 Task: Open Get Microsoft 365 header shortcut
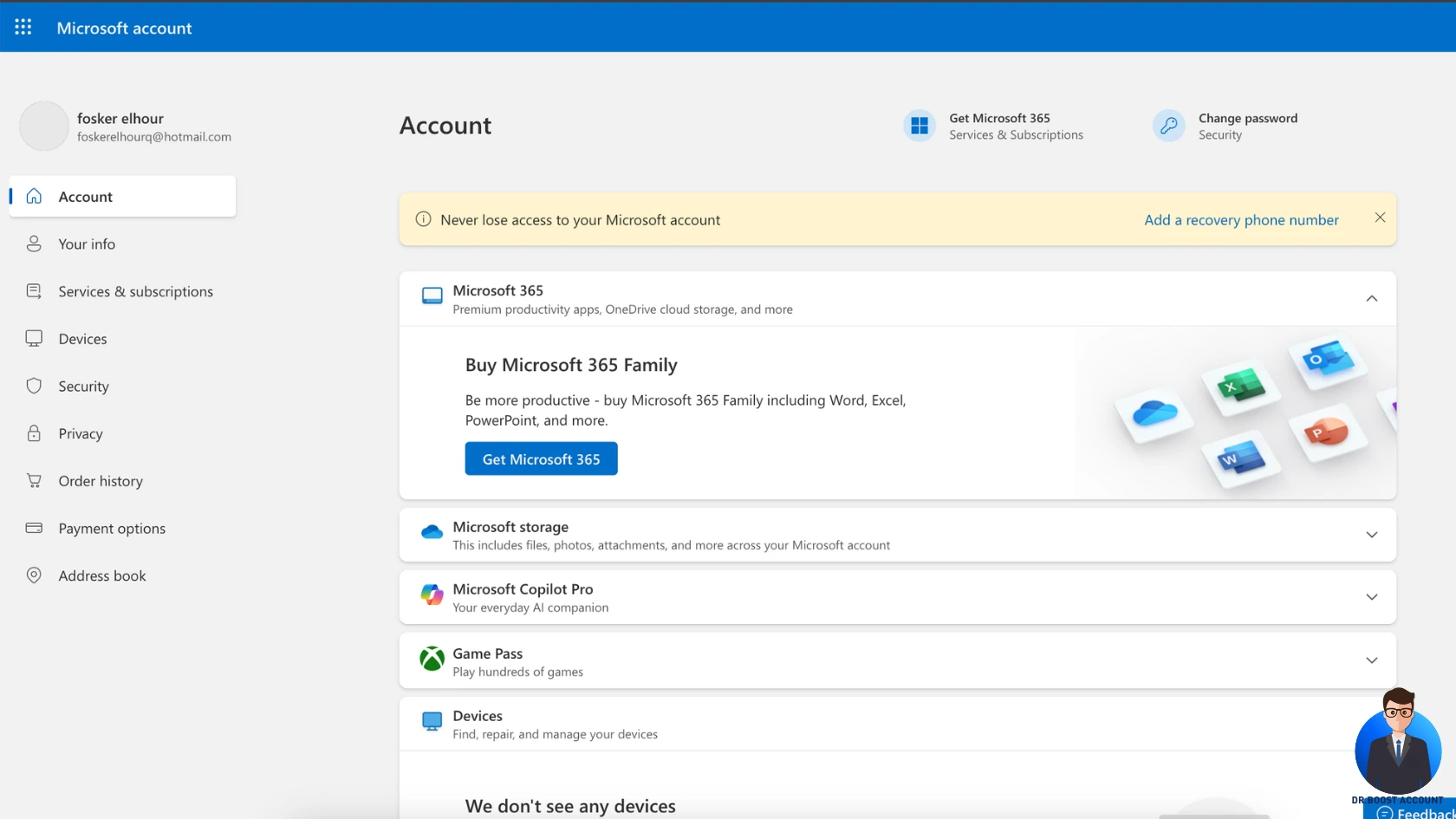[993, 126]
